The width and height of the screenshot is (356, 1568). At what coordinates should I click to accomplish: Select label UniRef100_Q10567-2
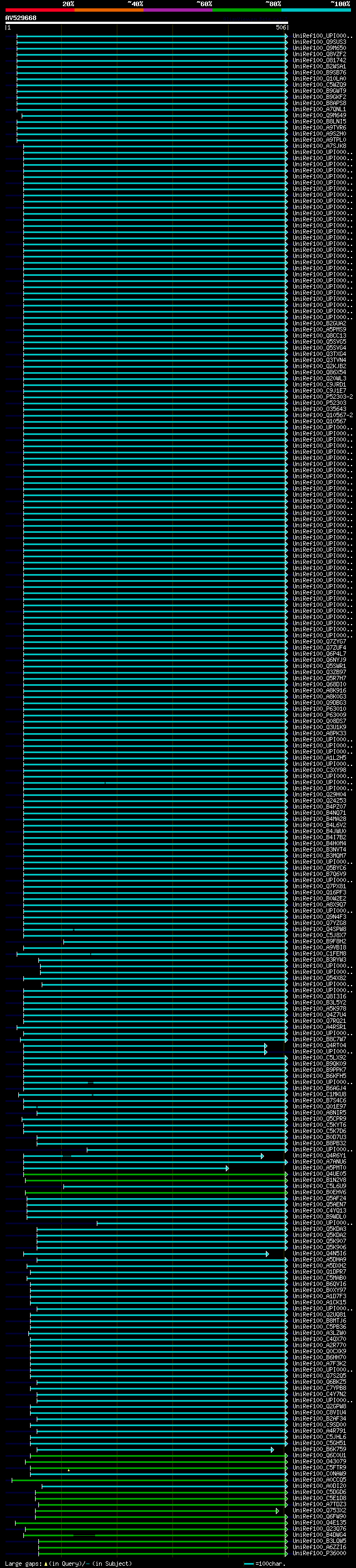323,414
